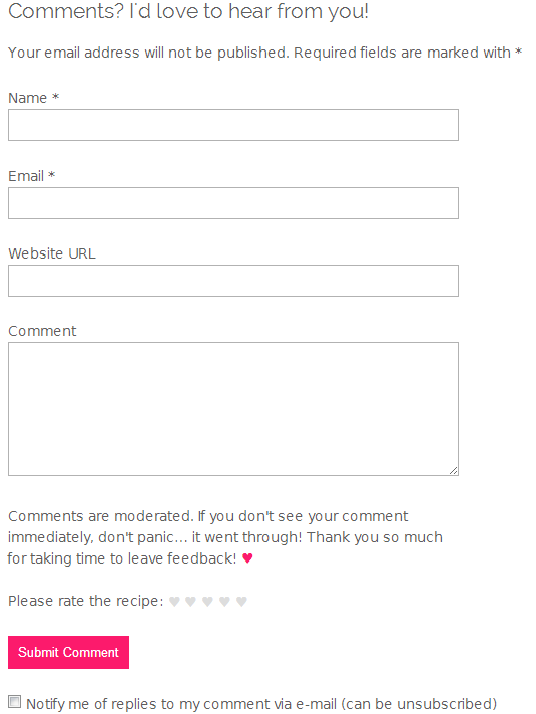Click the comment box resize grip
The height and width of the screenshot is (714, 536).
[454, 470]
